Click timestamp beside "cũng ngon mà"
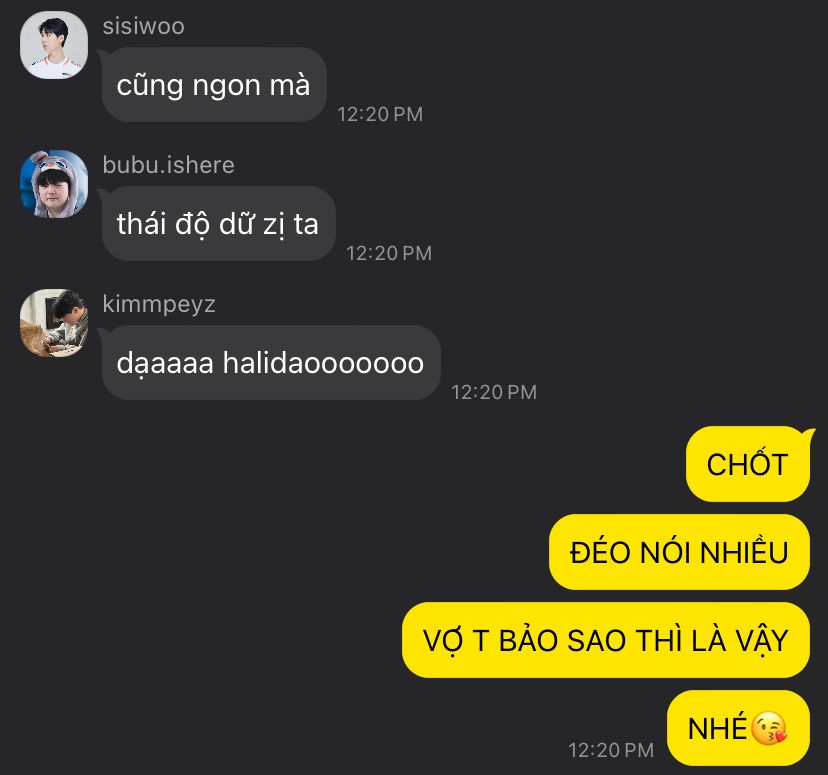 click(380, 114)
